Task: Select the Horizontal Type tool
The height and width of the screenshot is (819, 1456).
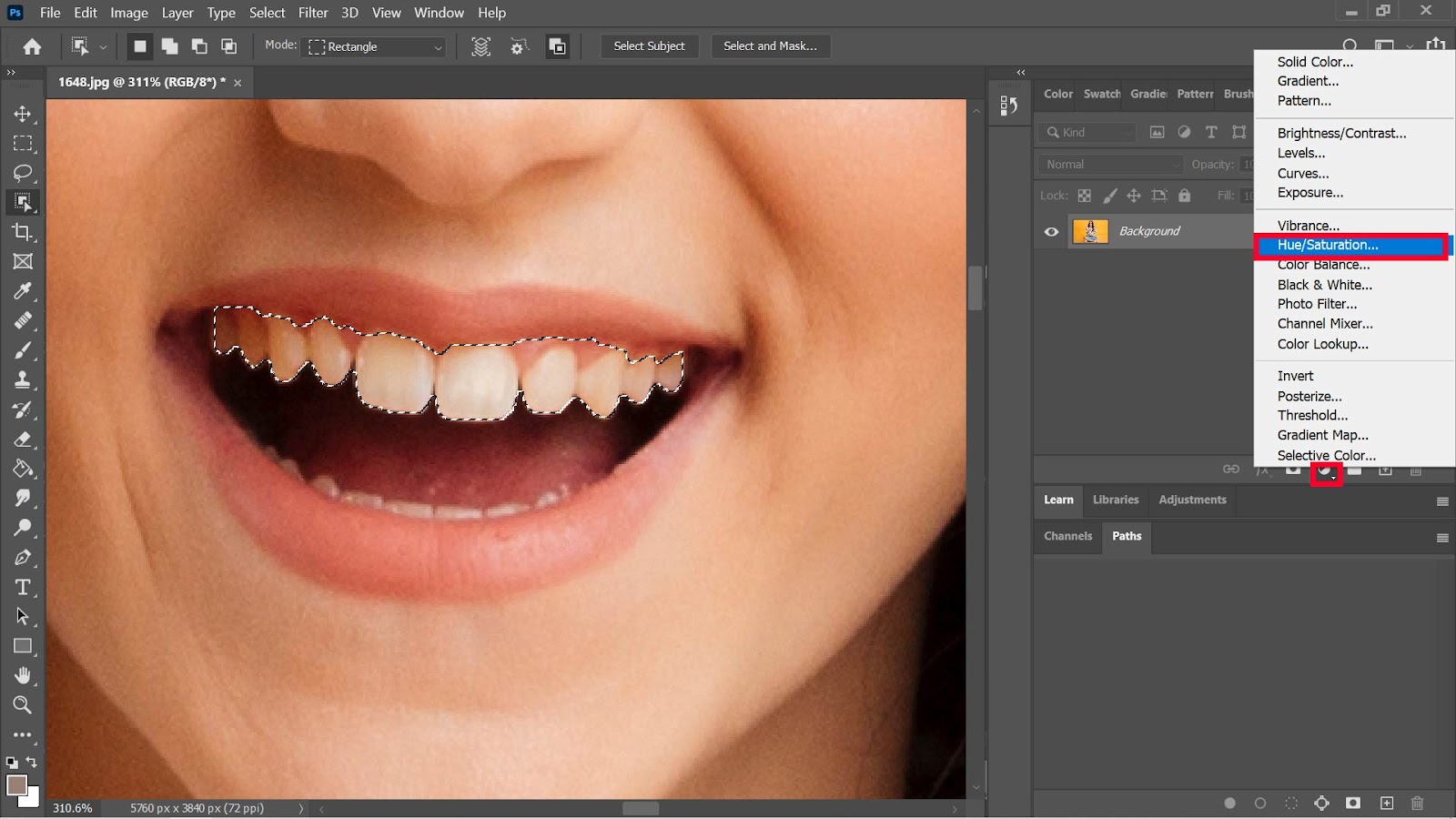Action: point(23,587)
